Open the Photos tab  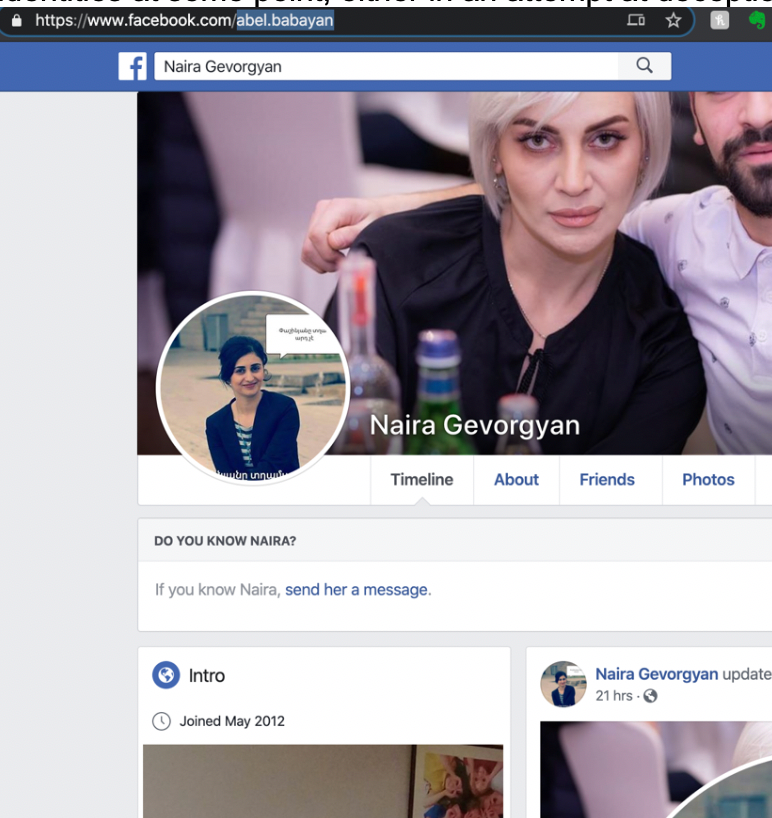point(708,479)
